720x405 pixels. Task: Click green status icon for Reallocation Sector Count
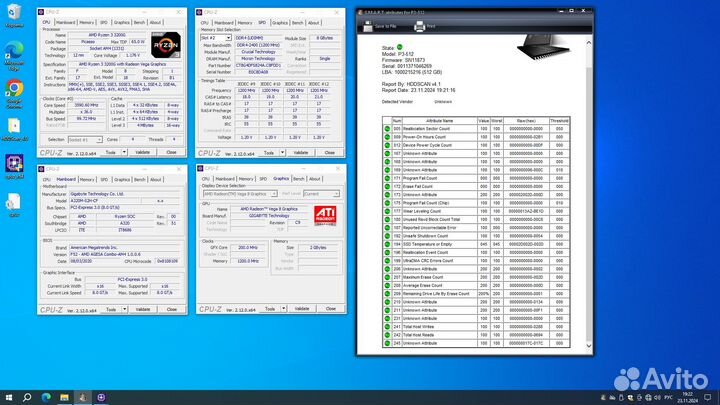pos(387,129)
